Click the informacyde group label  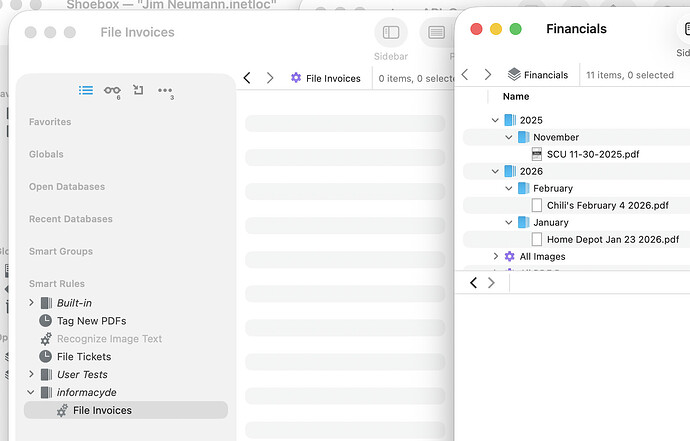tap(86, 392)
